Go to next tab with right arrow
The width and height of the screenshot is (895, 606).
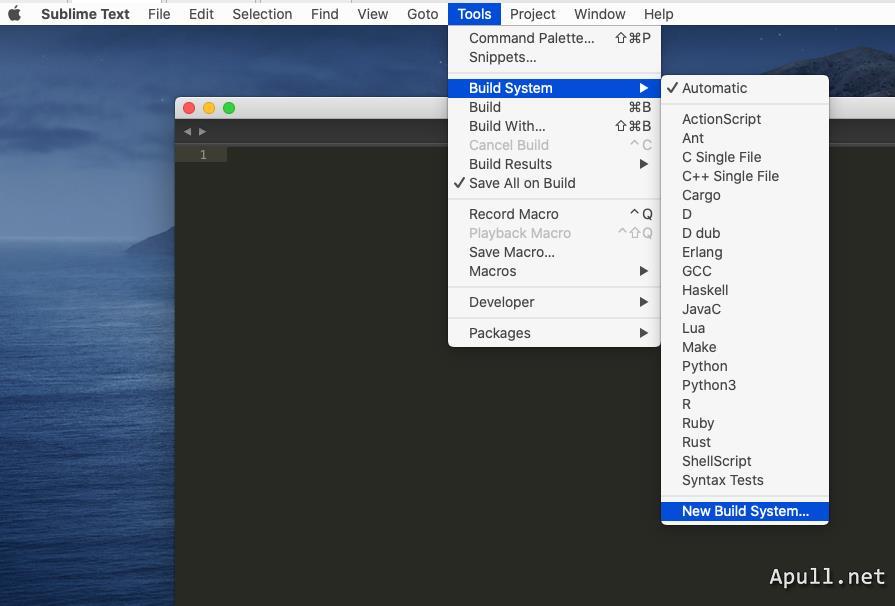[202, 132]
